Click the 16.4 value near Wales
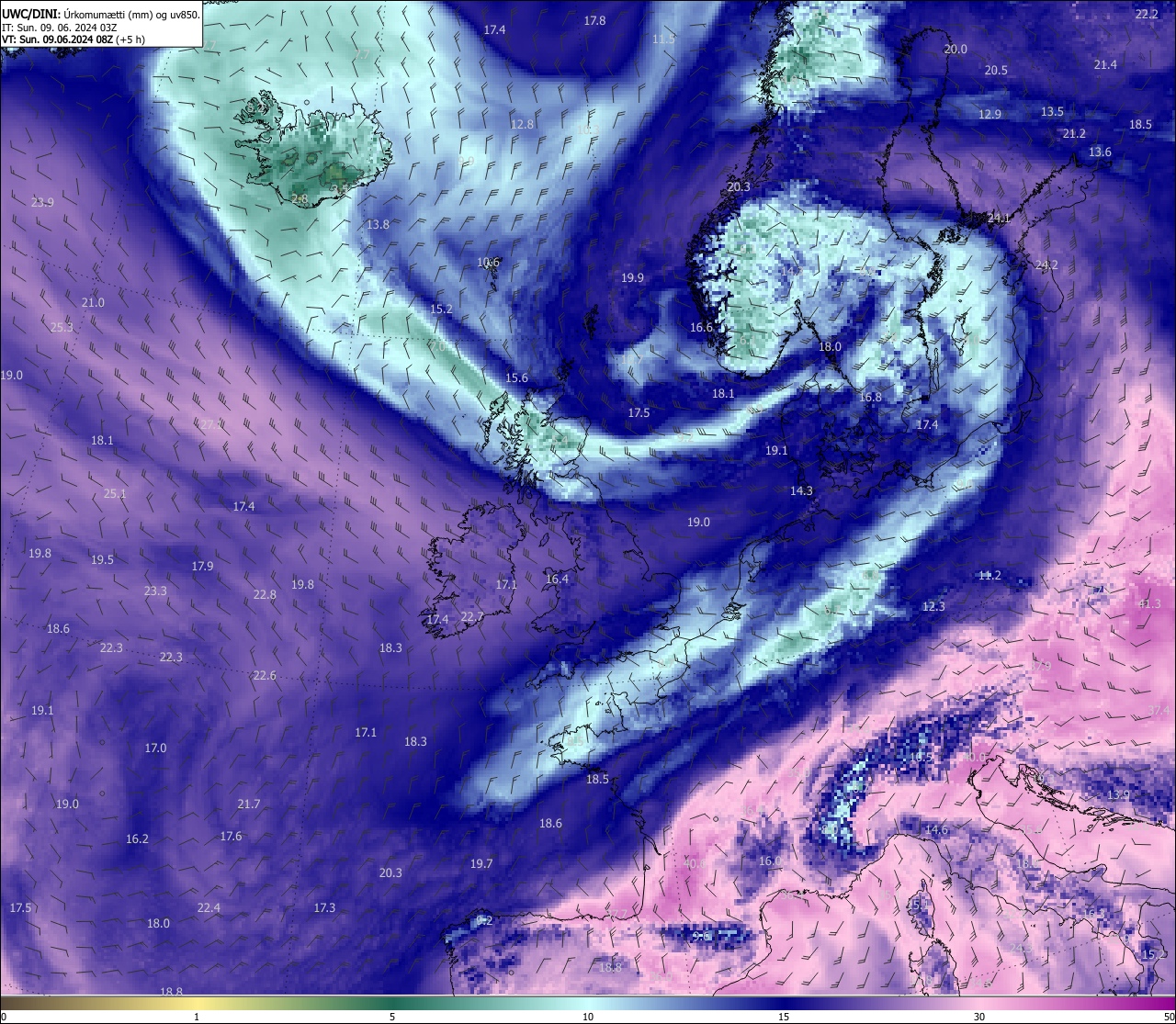 tap(557, 579)
